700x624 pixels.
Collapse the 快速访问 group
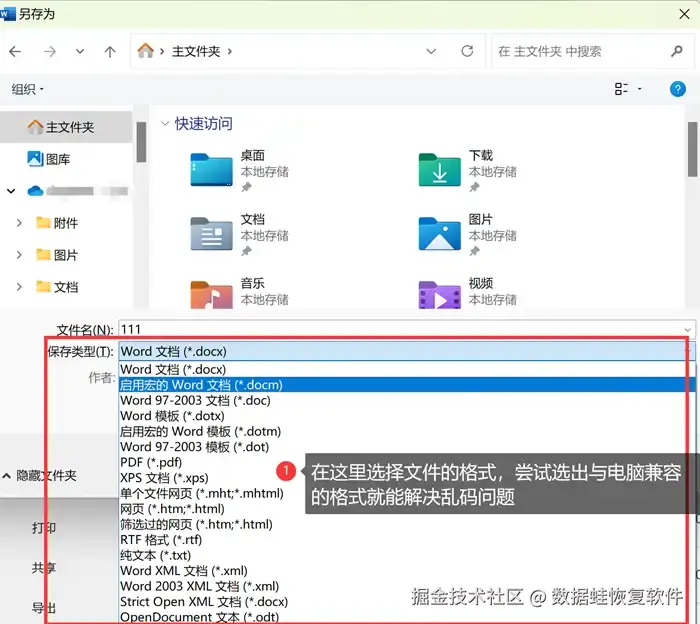[x=165, y=123]
